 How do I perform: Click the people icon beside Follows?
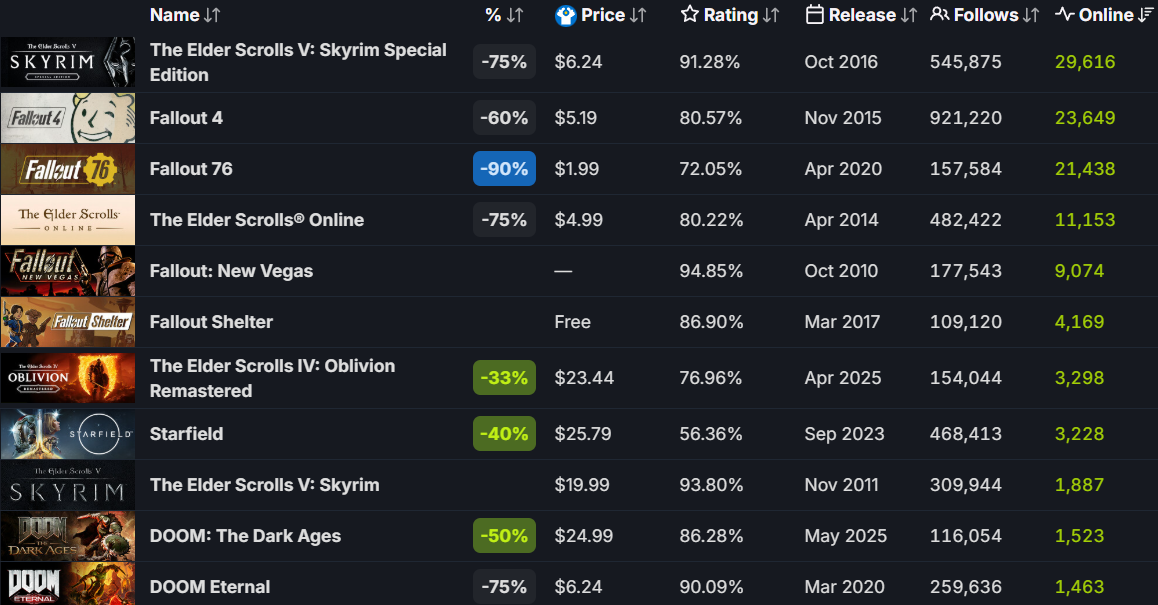[939, 15]
